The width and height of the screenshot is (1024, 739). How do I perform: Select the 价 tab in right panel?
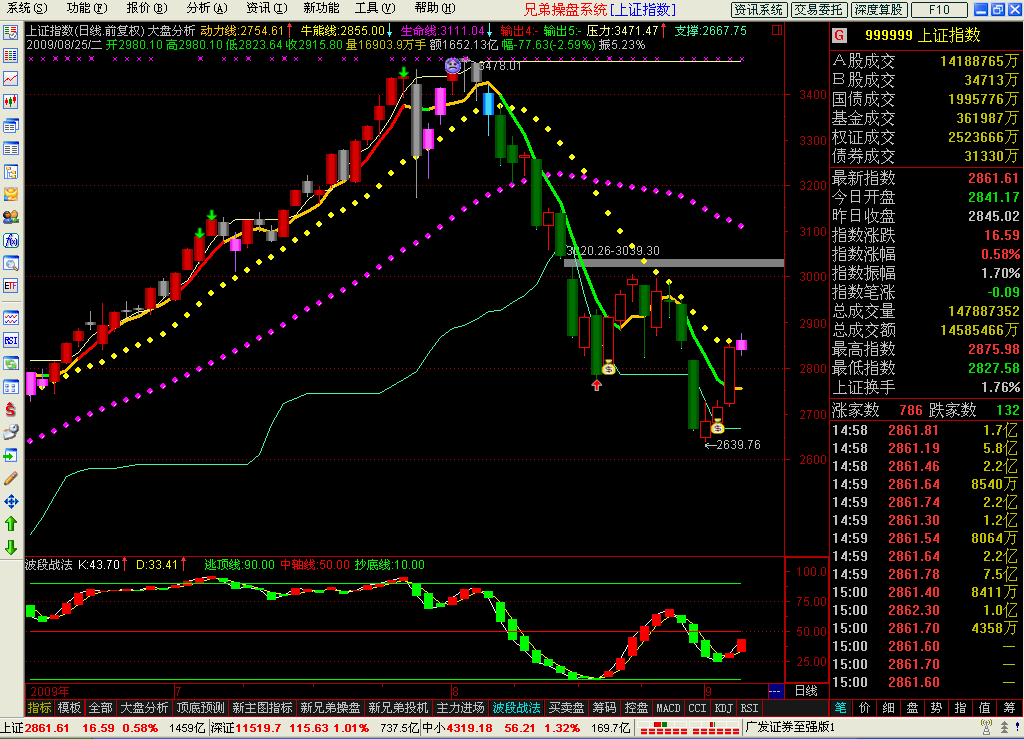865,708
